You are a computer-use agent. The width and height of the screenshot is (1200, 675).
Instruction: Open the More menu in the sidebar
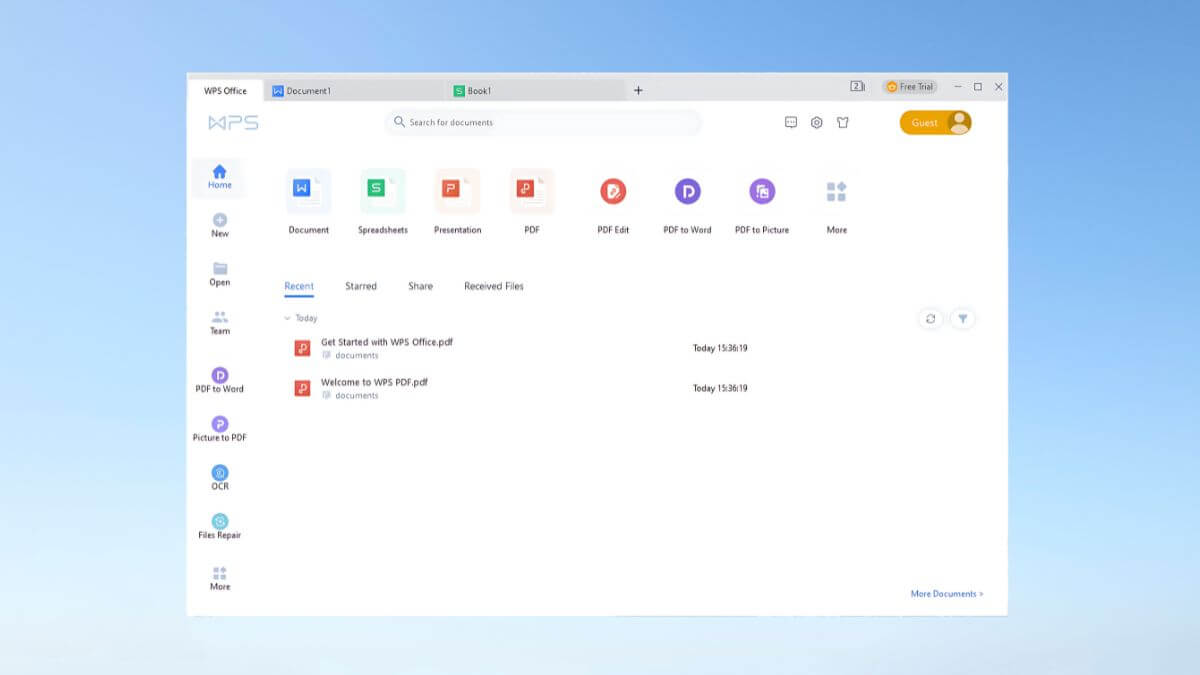(x=219, y=571)
